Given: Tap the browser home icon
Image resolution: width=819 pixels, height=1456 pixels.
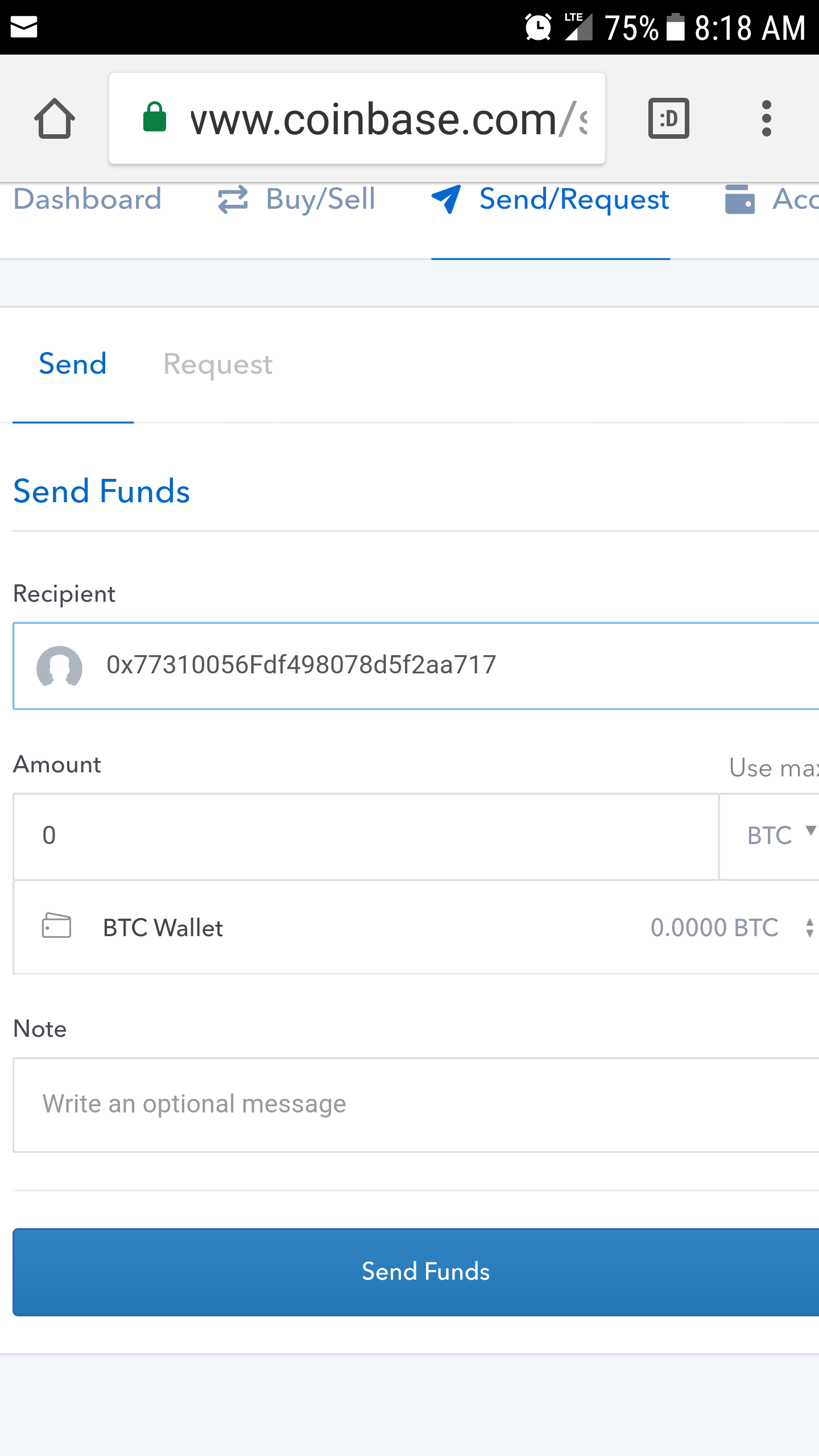Looking at the screenshot, I should (55, 118).
